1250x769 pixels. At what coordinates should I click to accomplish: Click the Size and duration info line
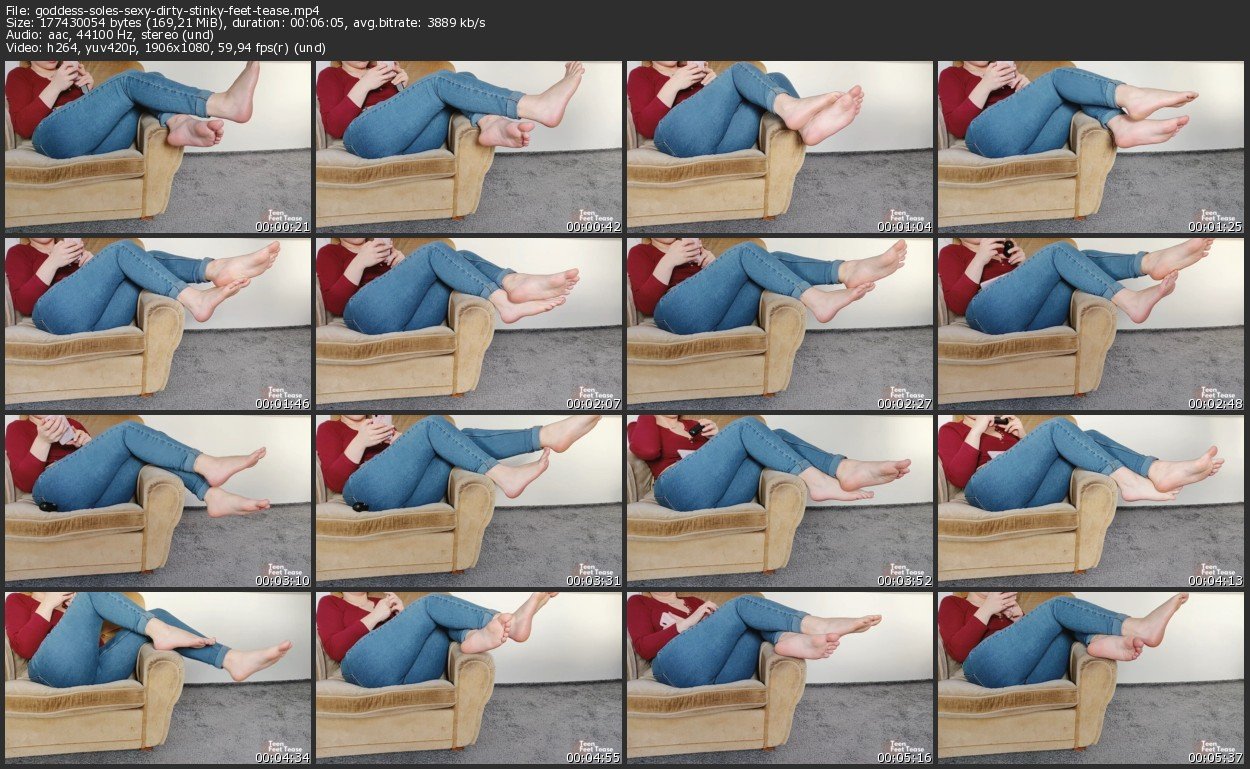pyautogui.click(x=245, y=23)
